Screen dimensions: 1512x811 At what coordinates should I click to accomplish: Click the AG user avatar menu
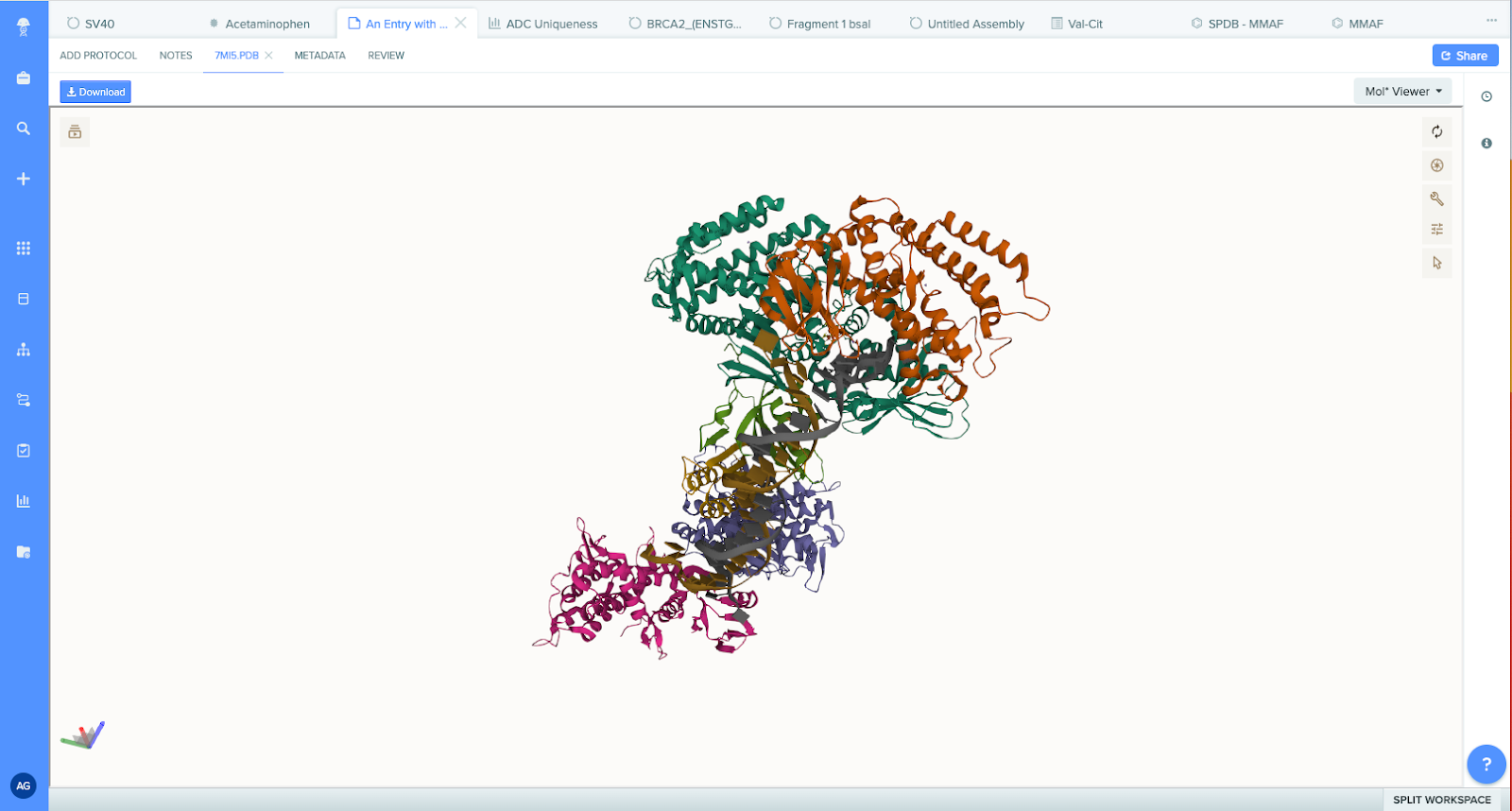(x=24, y=785)
